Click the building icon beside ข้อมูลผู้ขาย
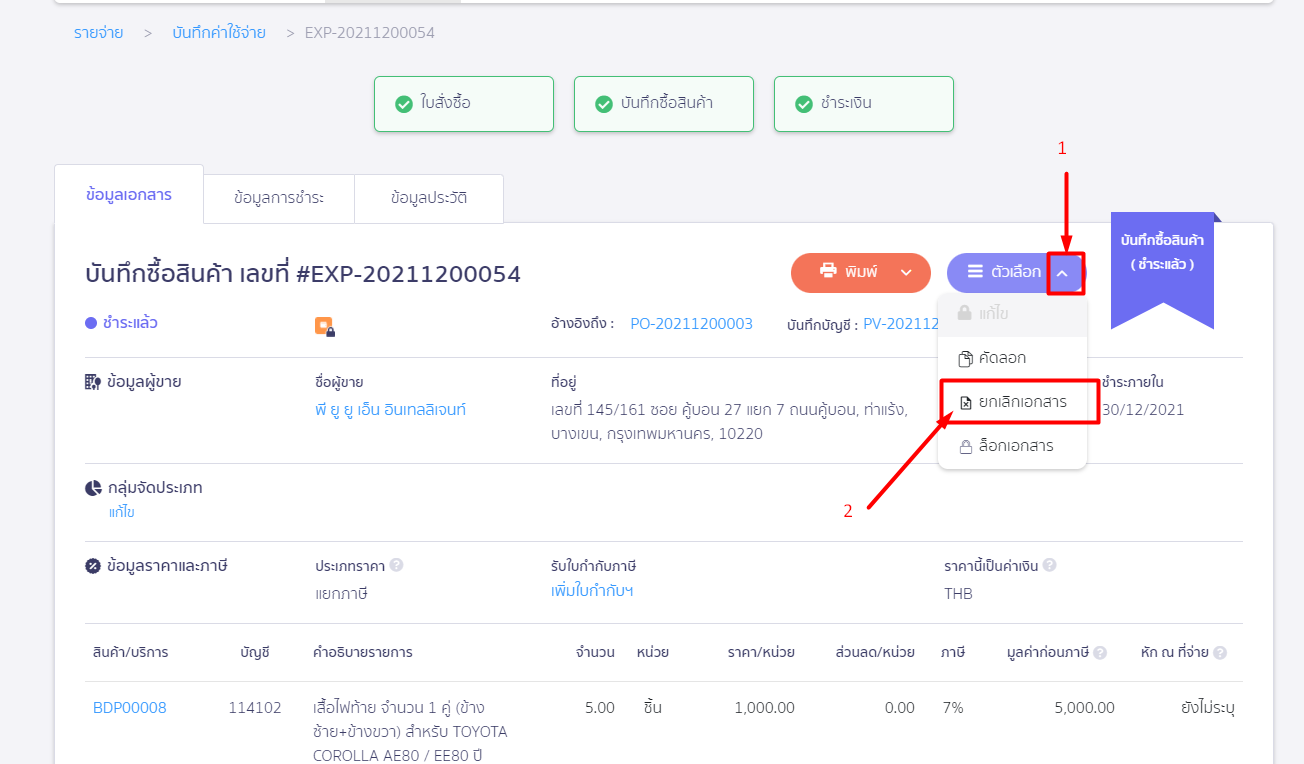 tap(93, 382)
